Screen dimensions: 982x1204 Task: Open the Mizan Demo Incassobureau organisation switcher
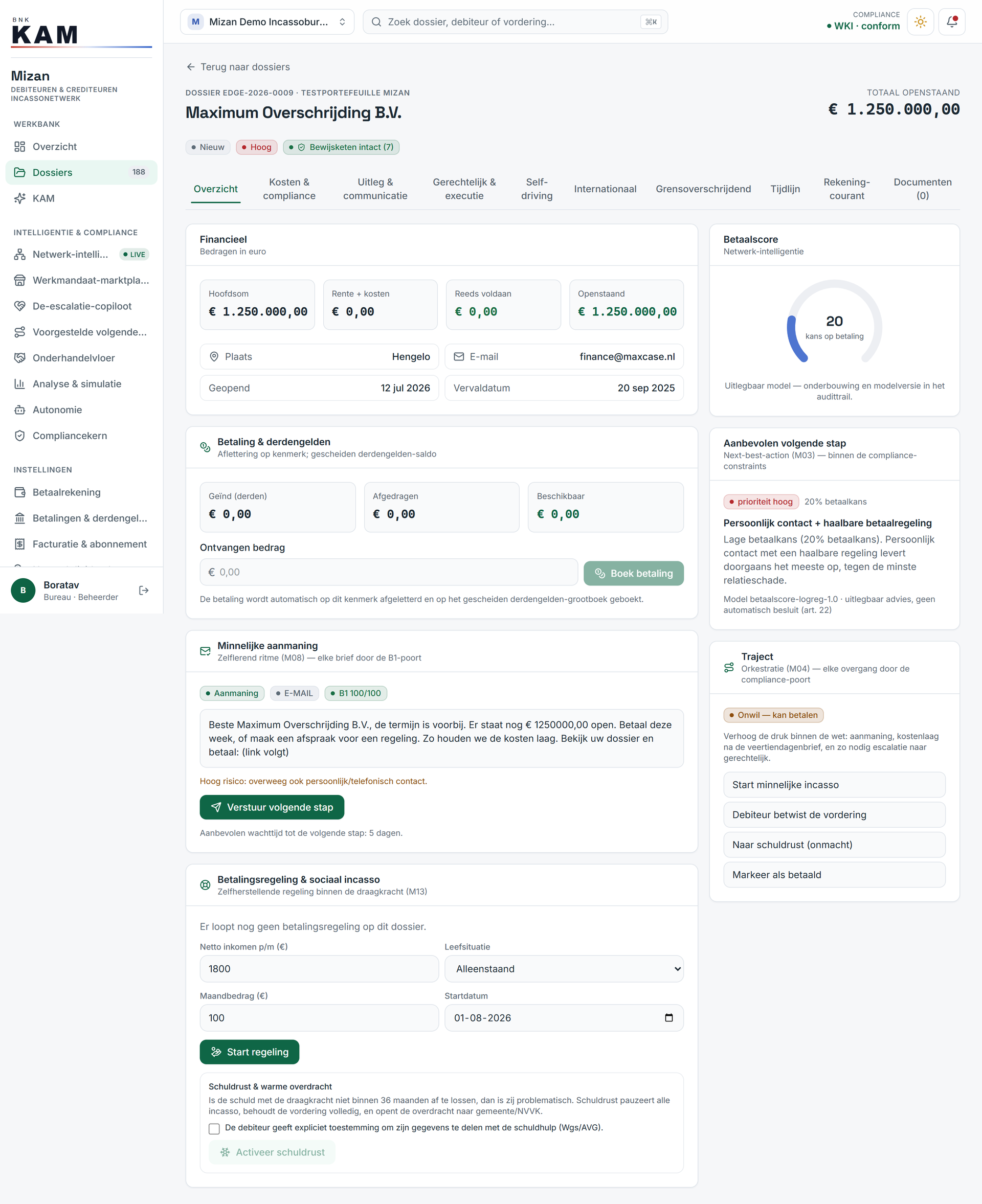[267, 22]
